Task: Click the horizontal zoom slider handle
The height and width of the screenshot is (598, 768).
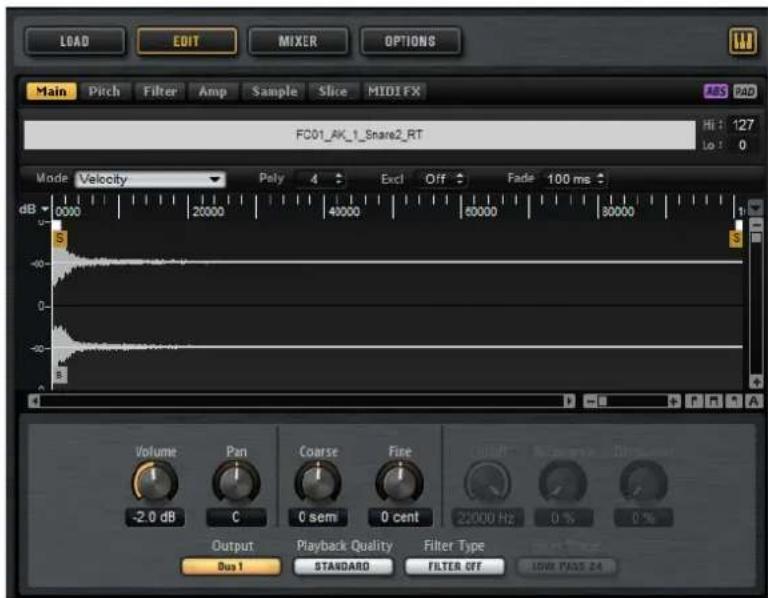Action: tap(602, 402)
